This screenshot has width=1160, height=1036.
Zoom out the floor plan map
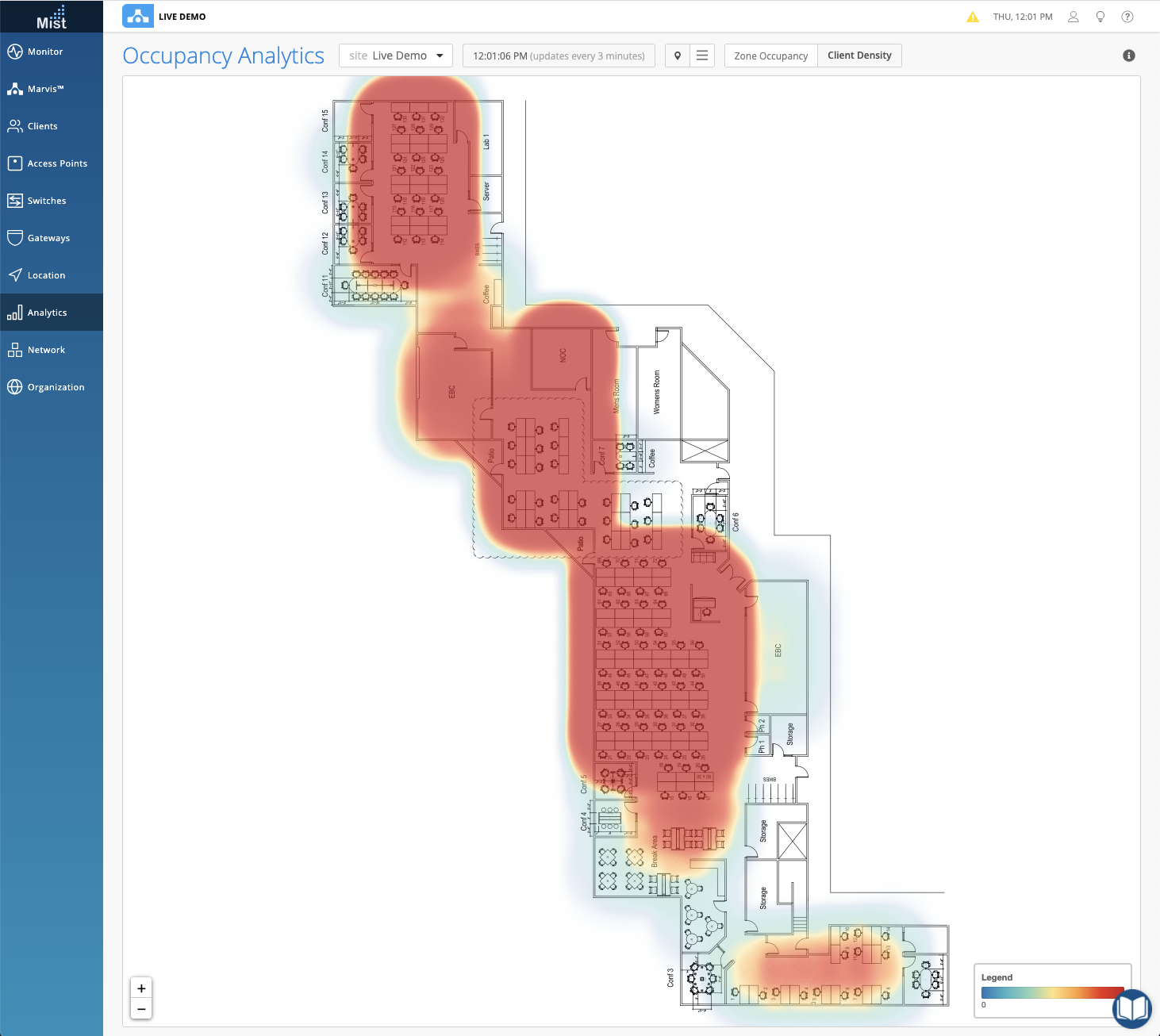coord(141,1009)
